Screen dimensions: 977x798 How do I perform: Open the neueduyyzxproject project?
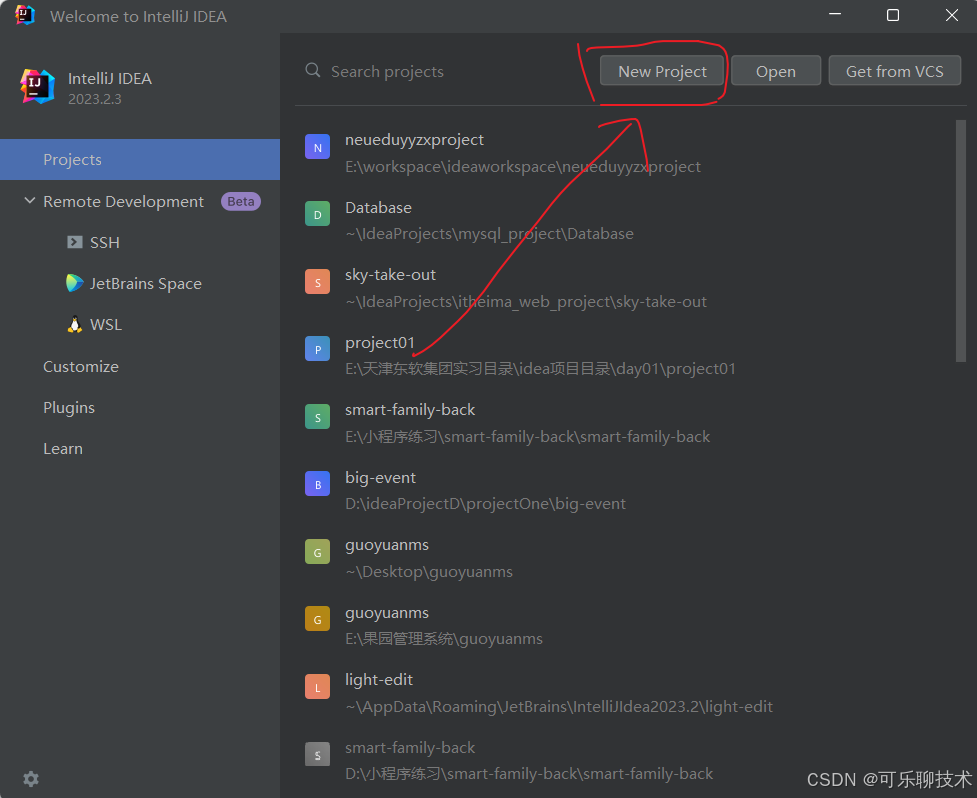coord(414,140)
